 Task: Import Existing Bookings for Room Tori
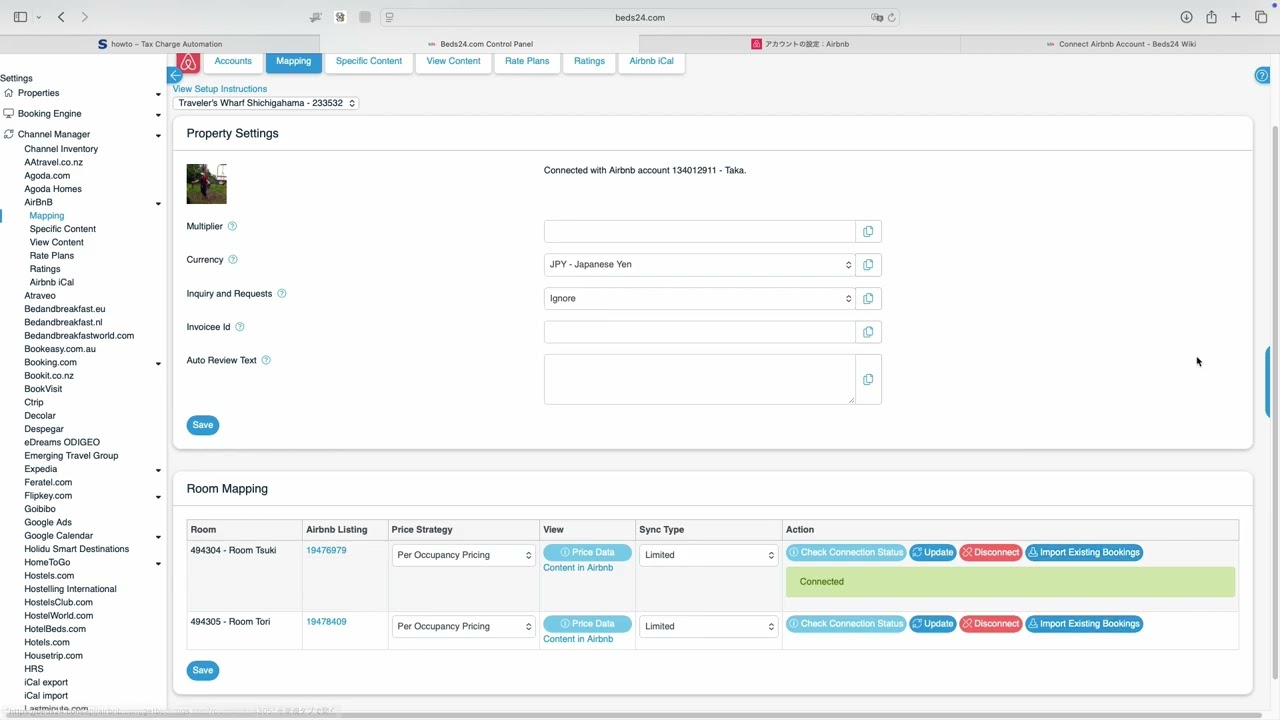click(x=1084, y=624)
